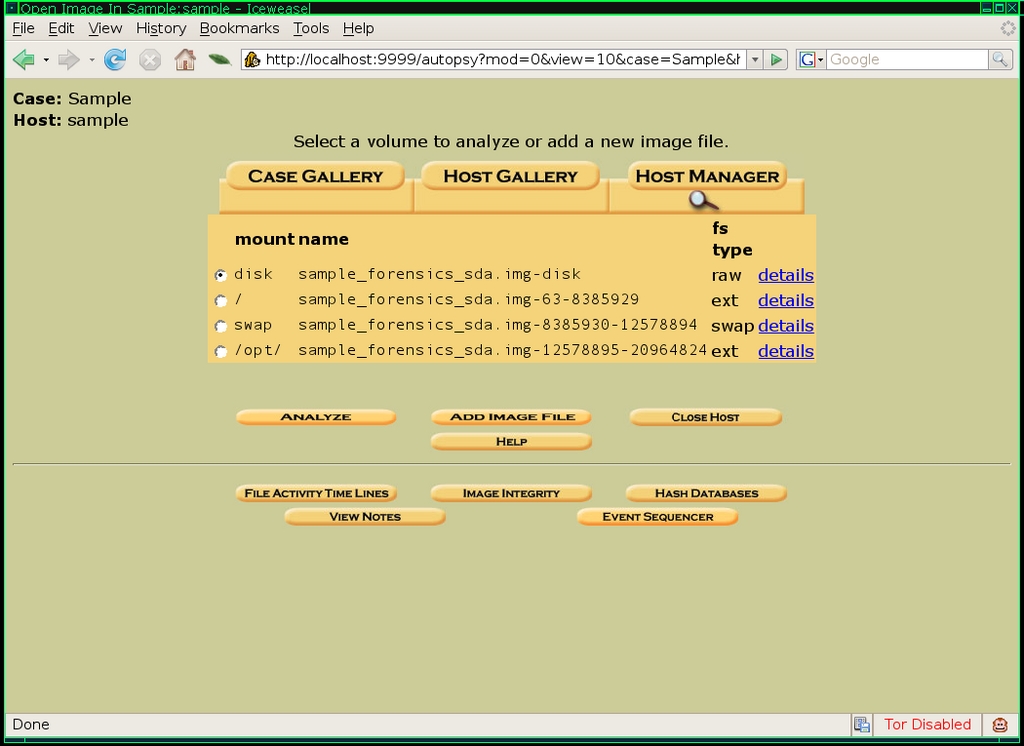
Task: Open the search engine selector dropdown
Action: click(x=811, y=60)
